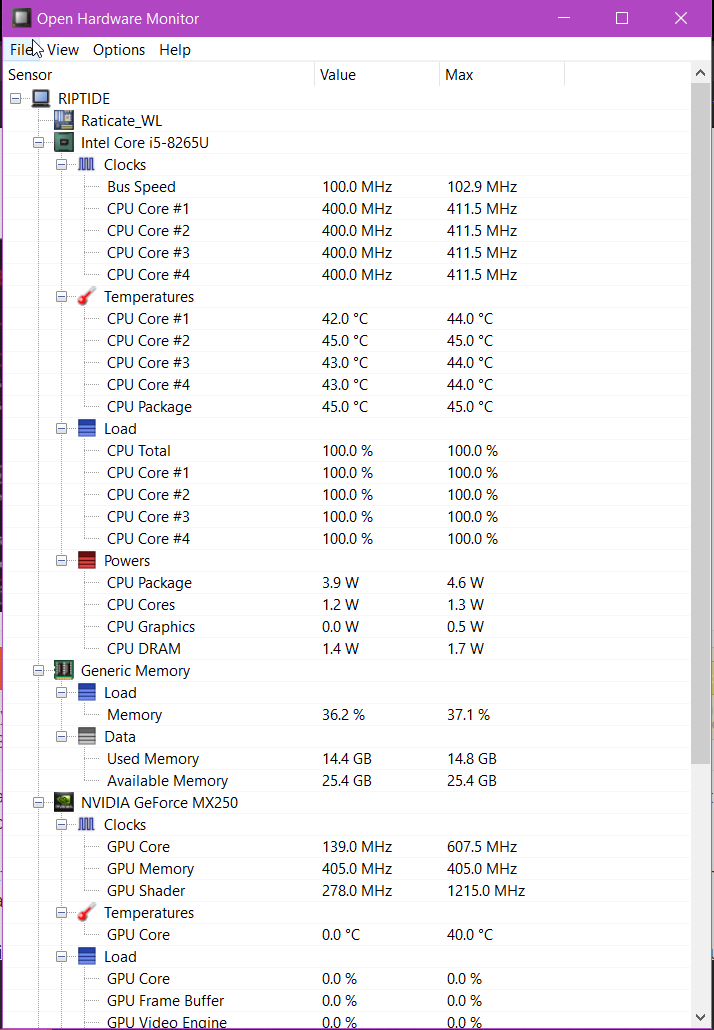Collapse the CPU Clocks group
The image size is (714, 1030).
click(x=62, y=164)
